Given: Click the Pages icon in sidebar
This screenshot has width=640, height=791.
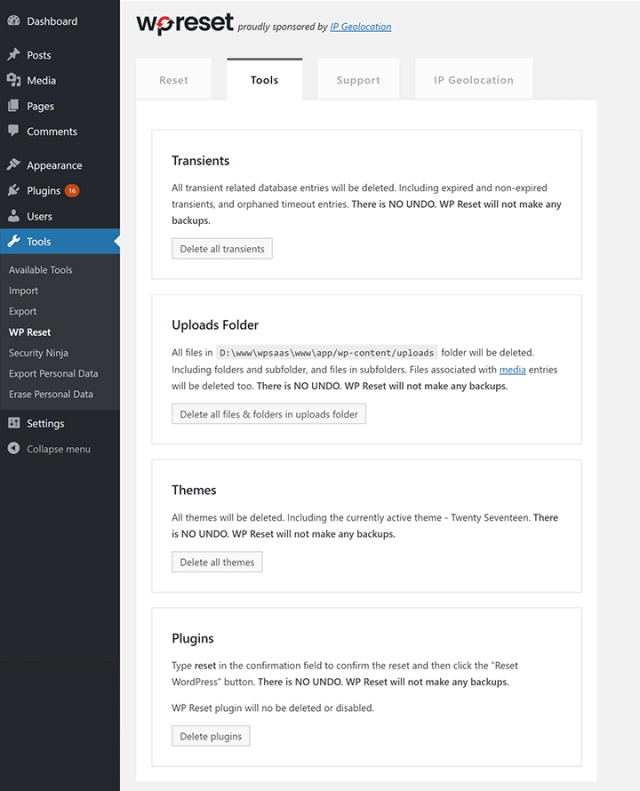Looking at the screenshot, I should [14, 106].
